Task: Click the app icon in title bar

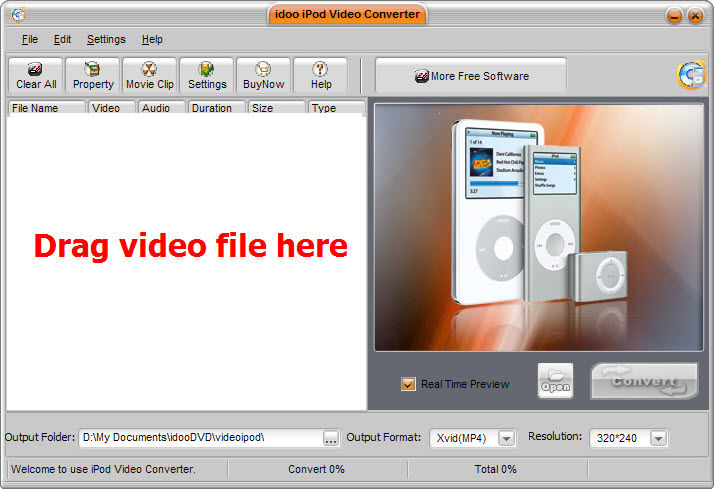Action: [18, 15]
